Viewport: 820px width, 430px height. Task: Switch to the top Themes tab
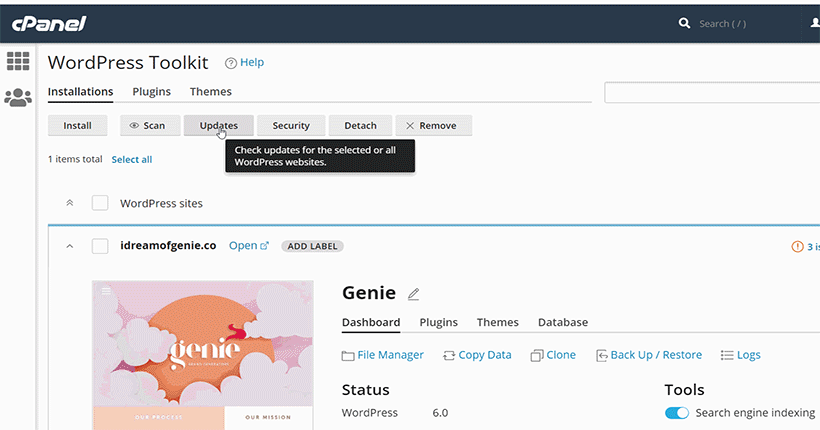[x=211, y=92]
